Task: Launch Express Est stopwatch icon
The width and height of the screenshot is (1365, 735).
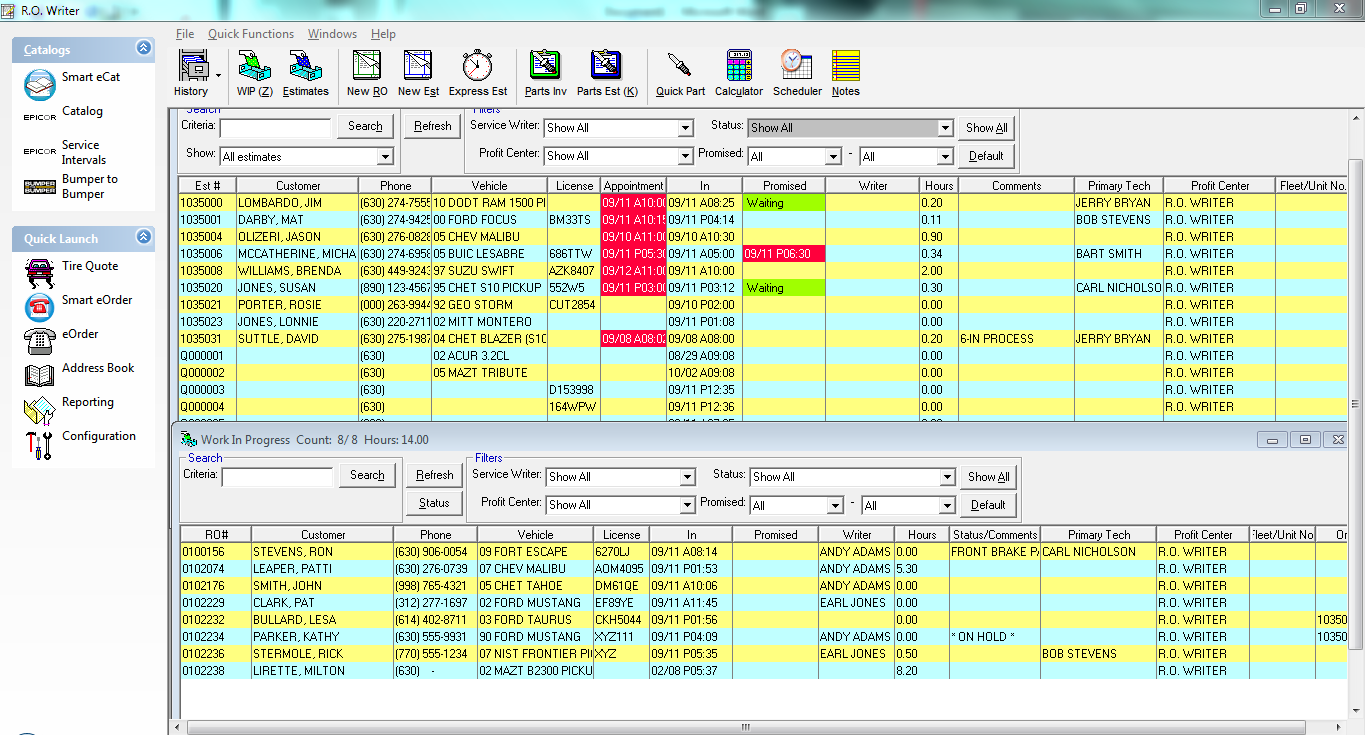Action: [477, 68]
